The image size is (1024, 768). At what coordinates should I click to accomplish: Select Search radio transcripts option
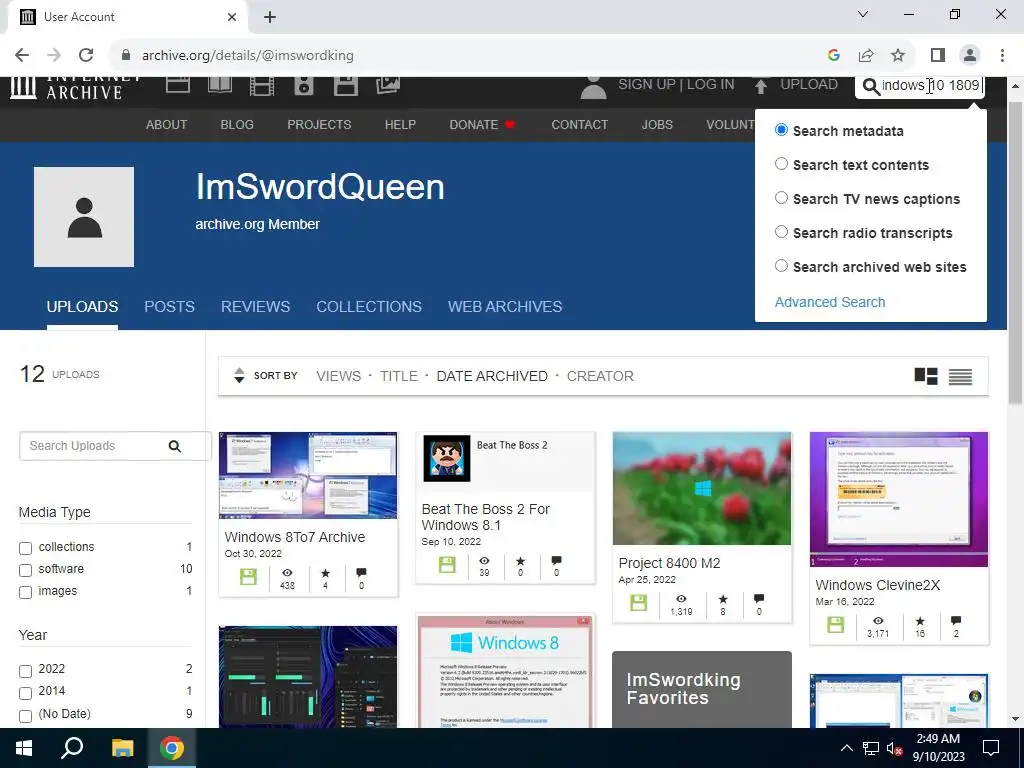[781, 232]
